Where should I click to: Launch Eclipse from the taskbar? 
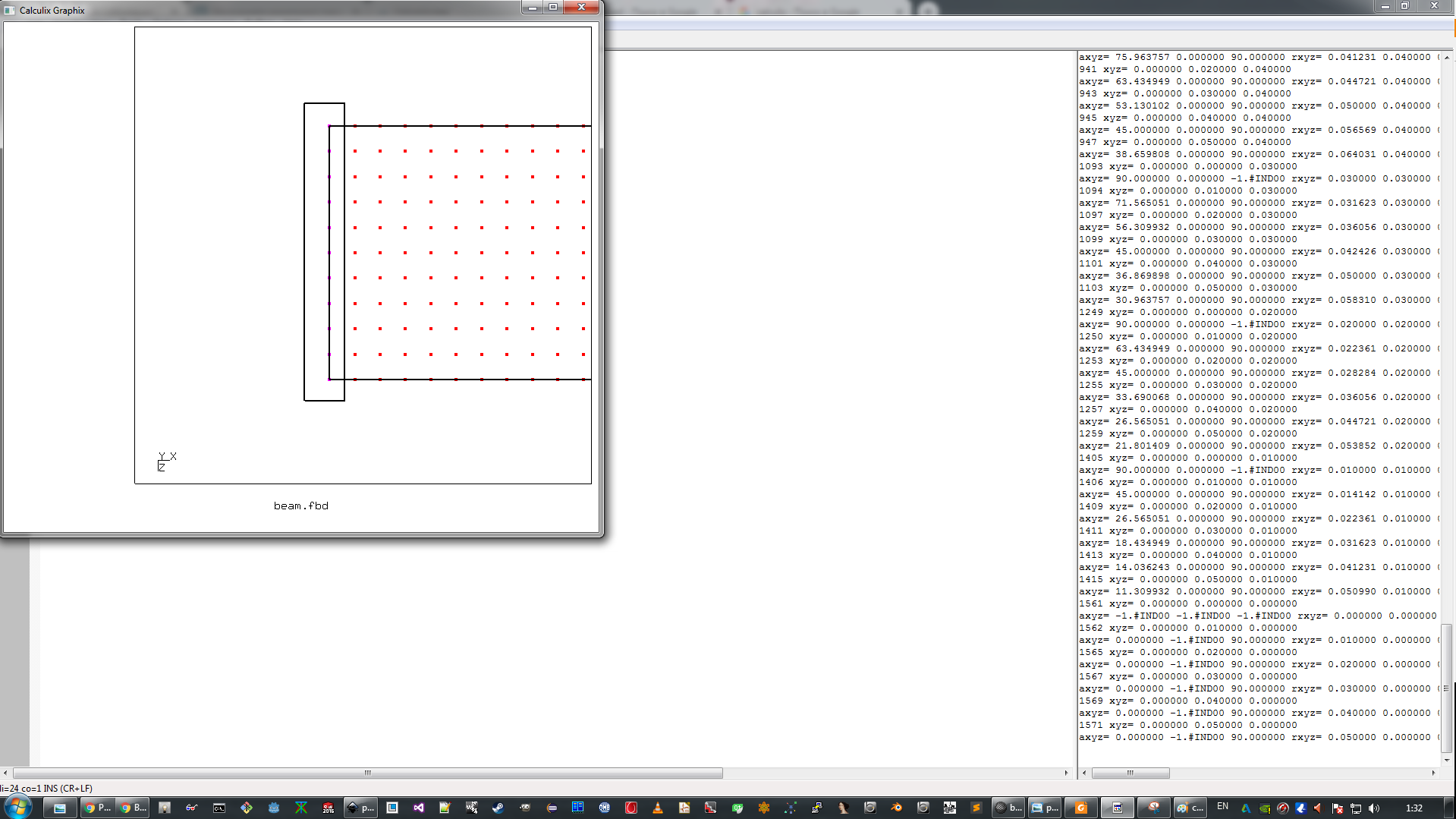[551, 808]
